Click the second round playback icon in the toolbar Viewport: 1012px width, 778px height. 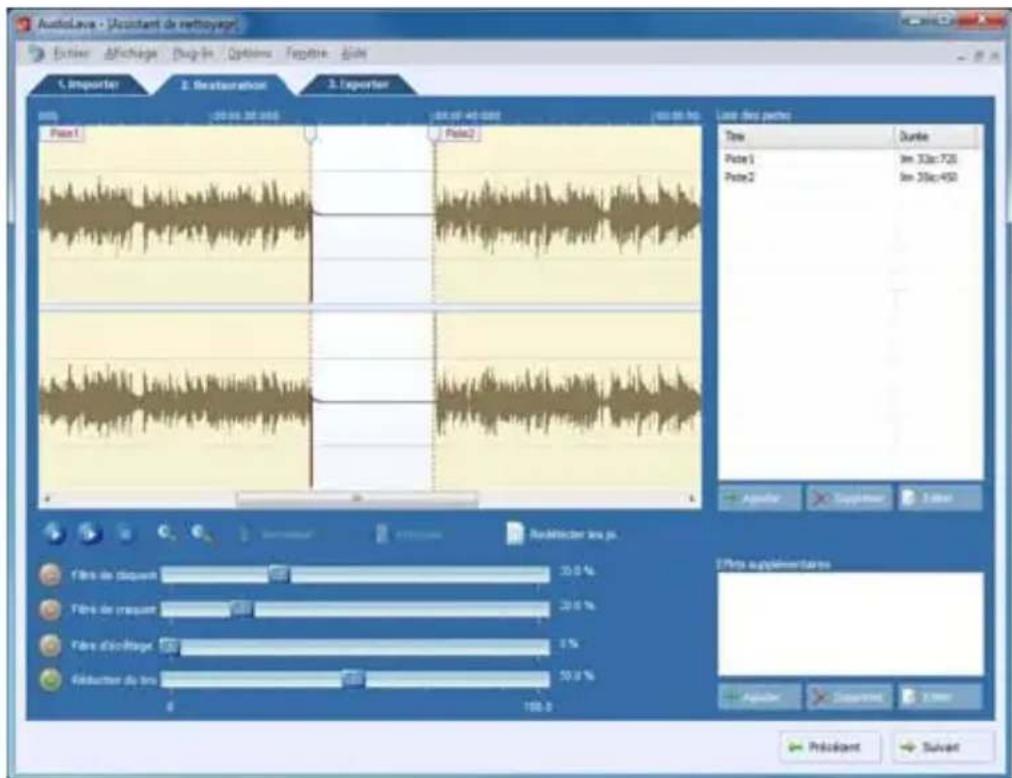tap(89, 533)
